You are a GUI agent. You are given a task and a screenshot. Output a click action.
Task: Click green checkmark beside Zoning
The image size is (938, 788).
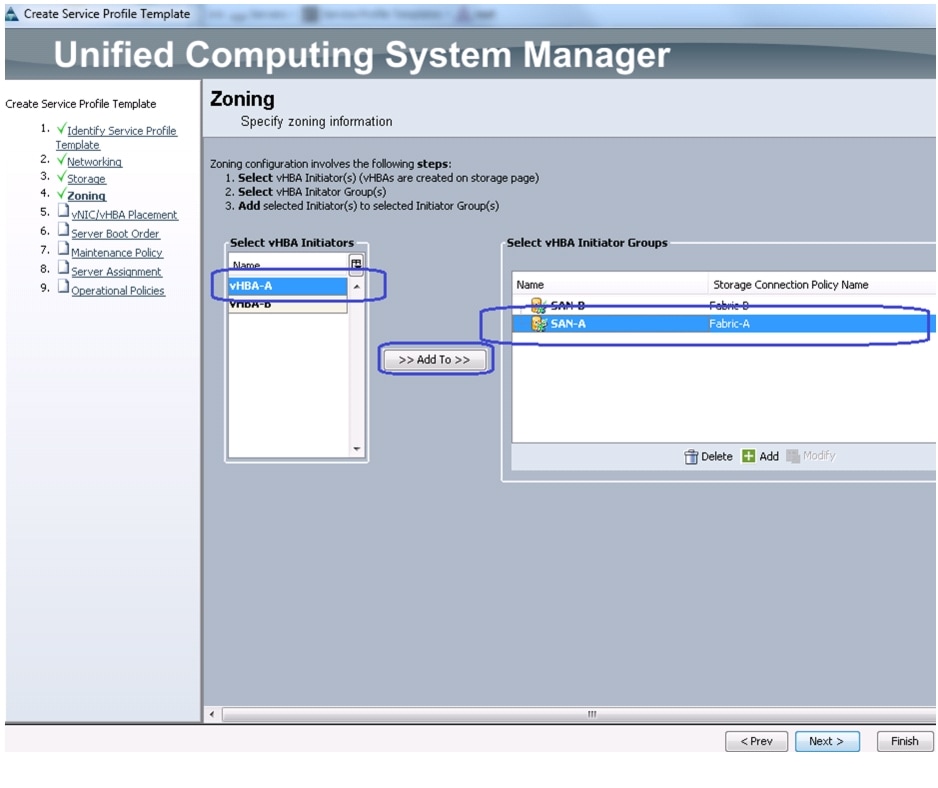click(61, 193)
